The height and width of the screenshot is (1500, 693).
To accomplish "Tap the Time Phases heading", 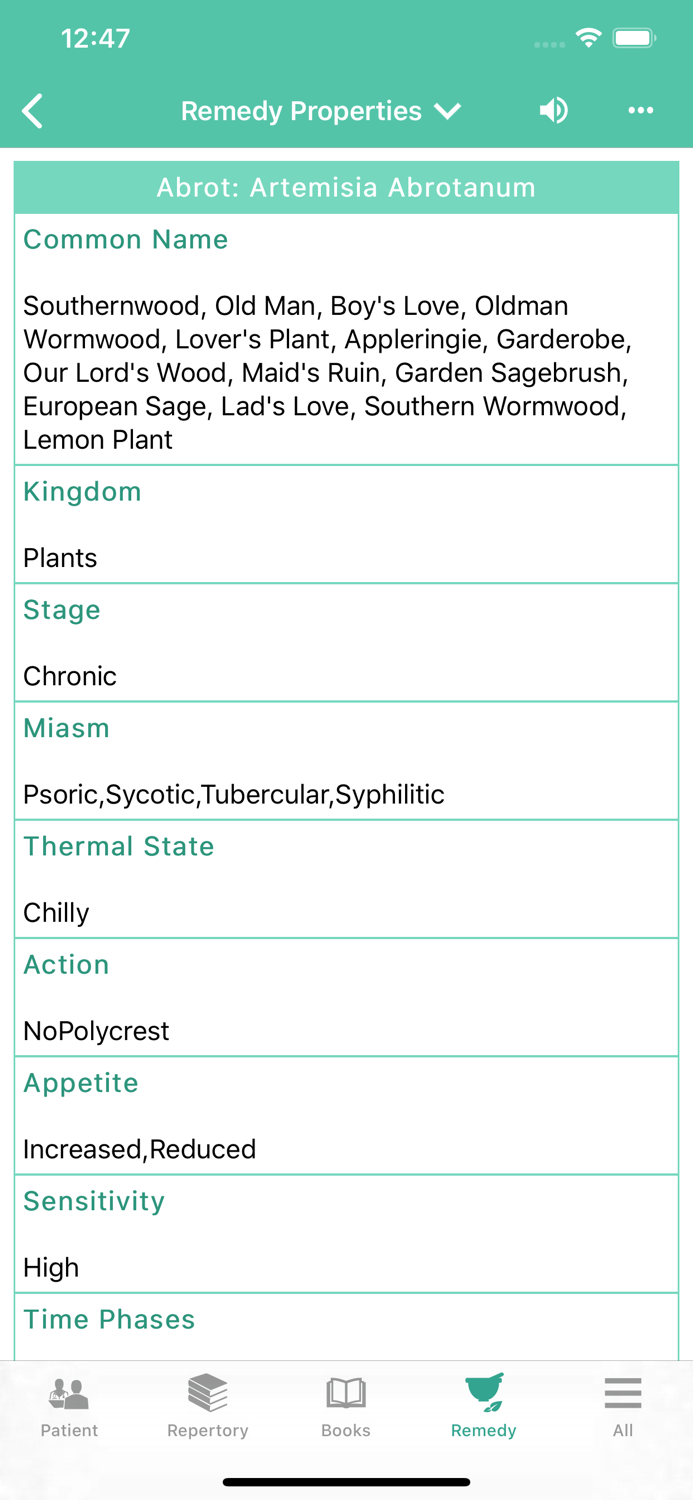I will [109, 1319].
